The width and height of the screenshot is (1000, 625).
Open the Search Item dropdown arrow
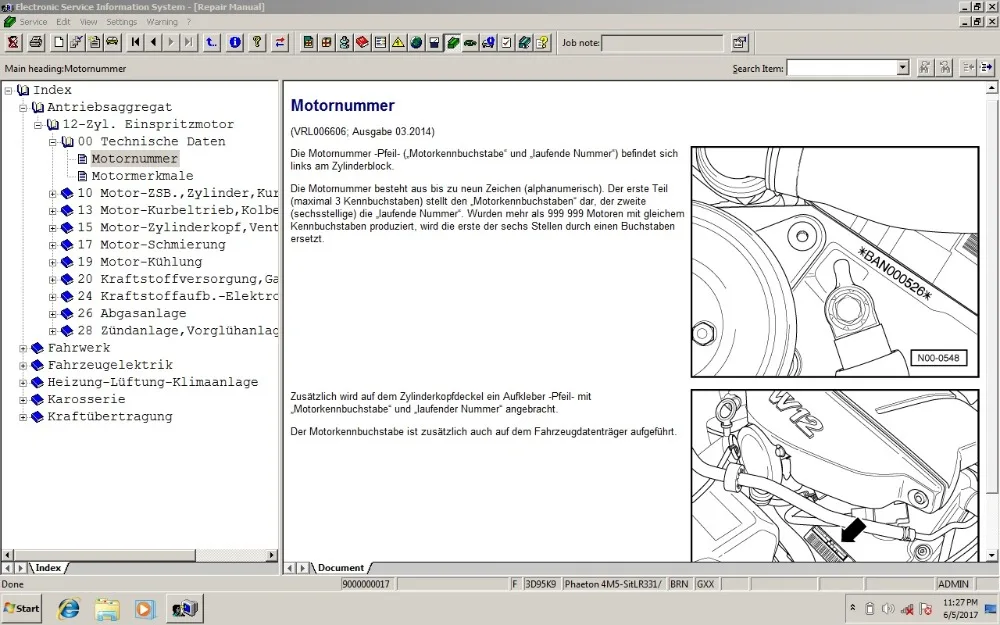[902, 68]
